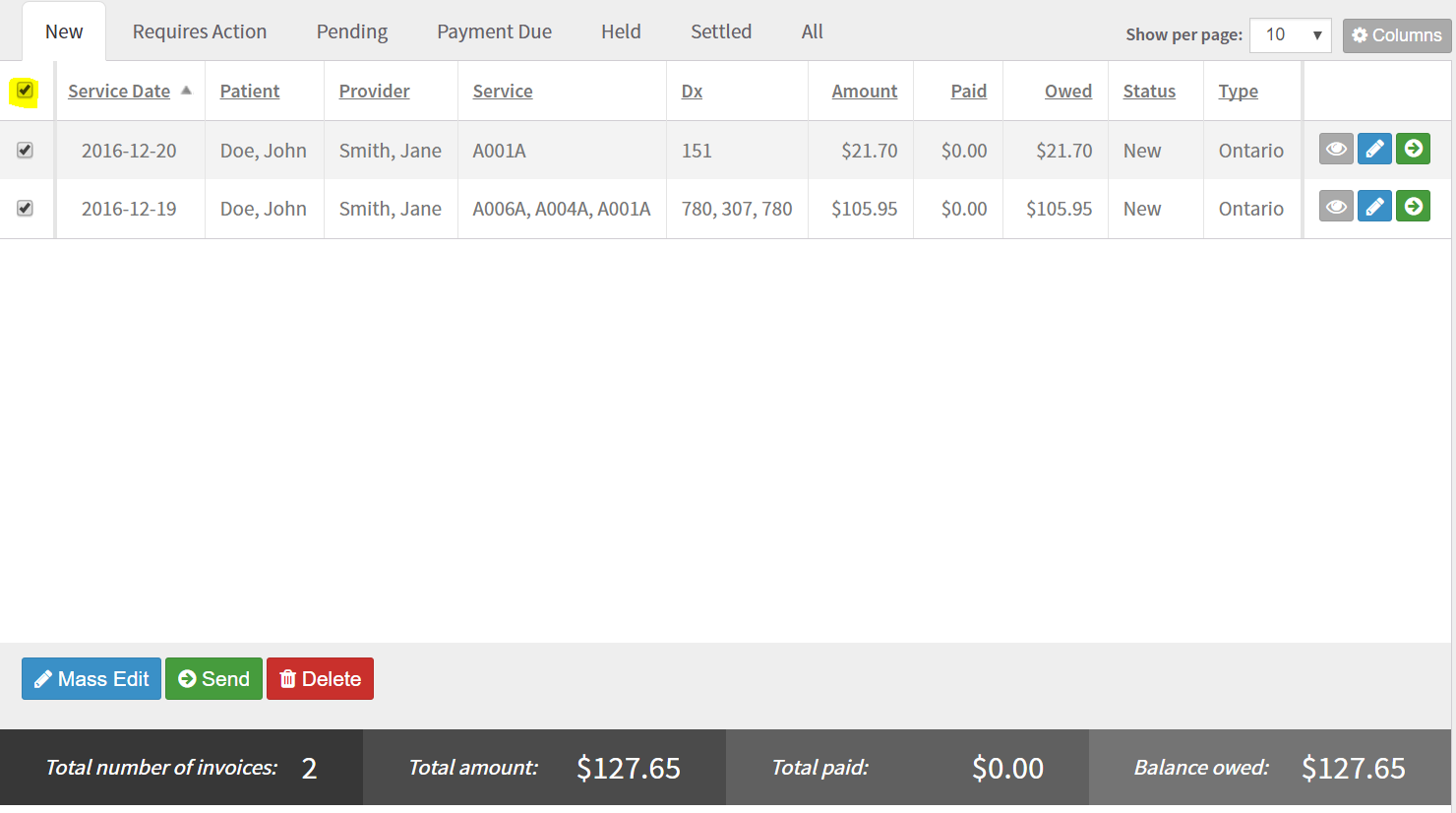Sort the table by Patient name
This screenshot has width=1456, height=813.
pyautogui.click(x=249, y=91)
